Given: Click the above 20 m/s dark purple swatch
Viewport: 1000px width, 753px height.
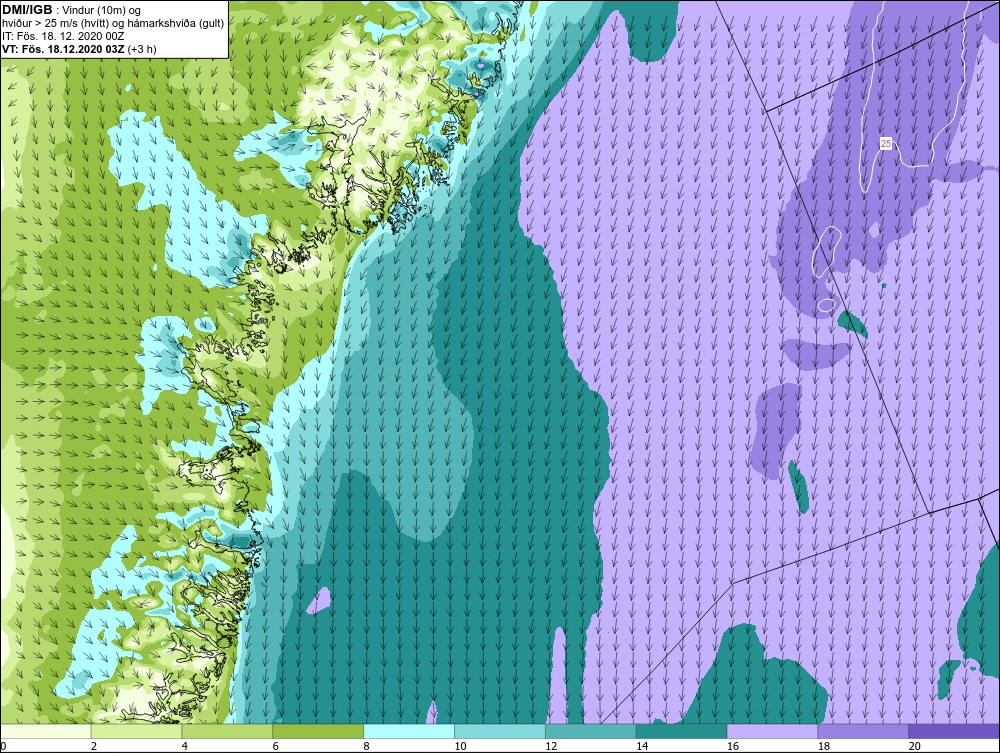Looking at the screenshot, I should tap(954, 731).
